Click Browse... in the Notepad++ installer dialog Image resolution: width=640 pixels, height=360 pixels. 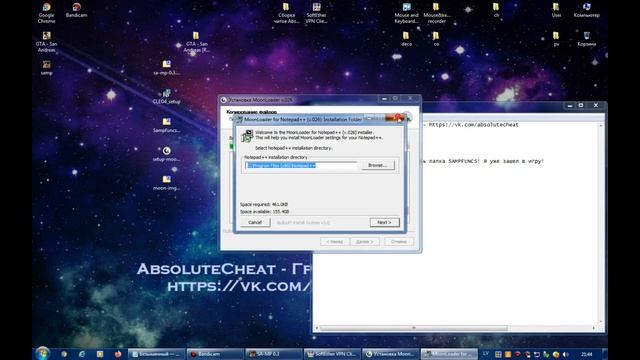[377, 165]
